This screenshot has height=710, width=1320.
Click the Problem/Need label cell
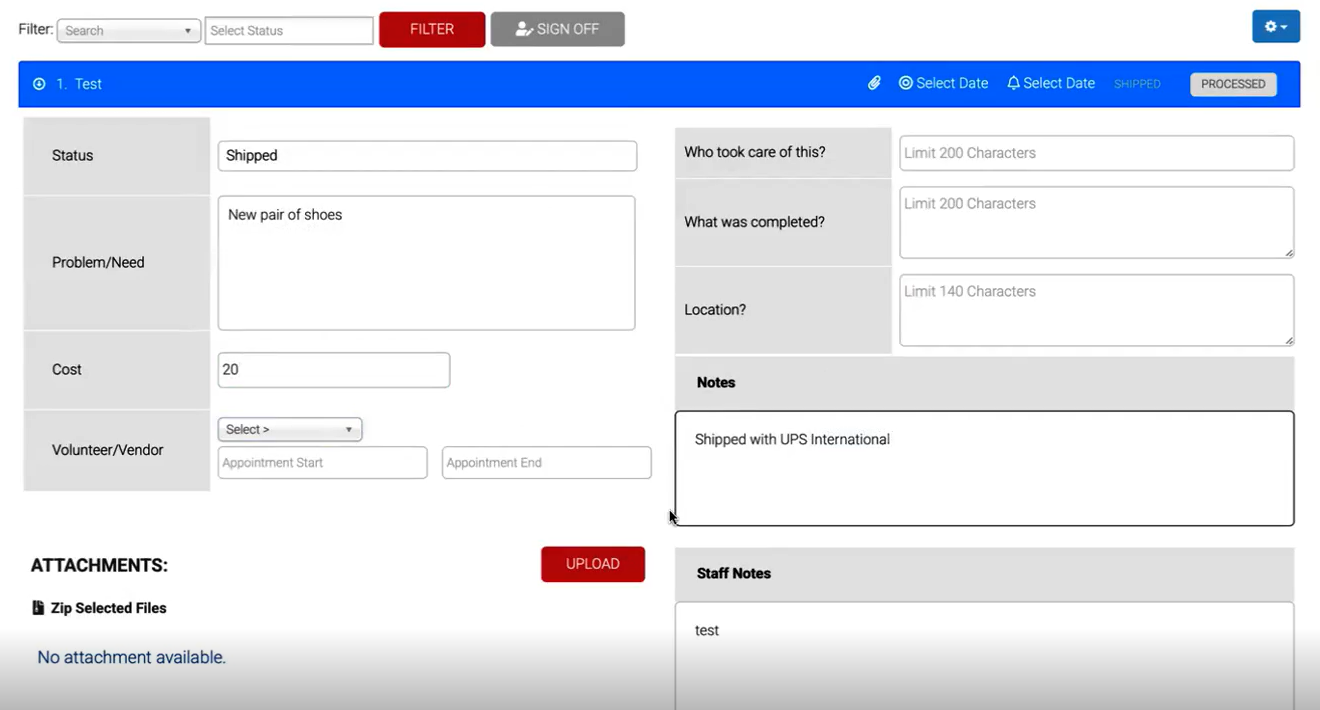tap(116, 263)
